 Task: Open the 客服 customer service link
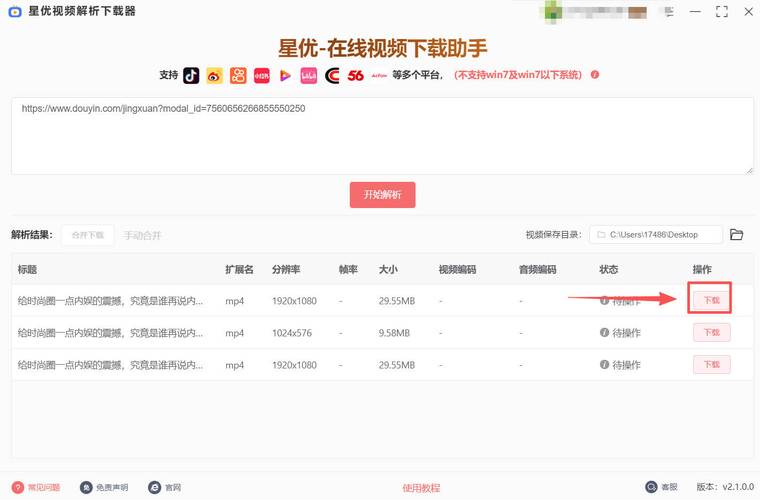click(669, 487)
